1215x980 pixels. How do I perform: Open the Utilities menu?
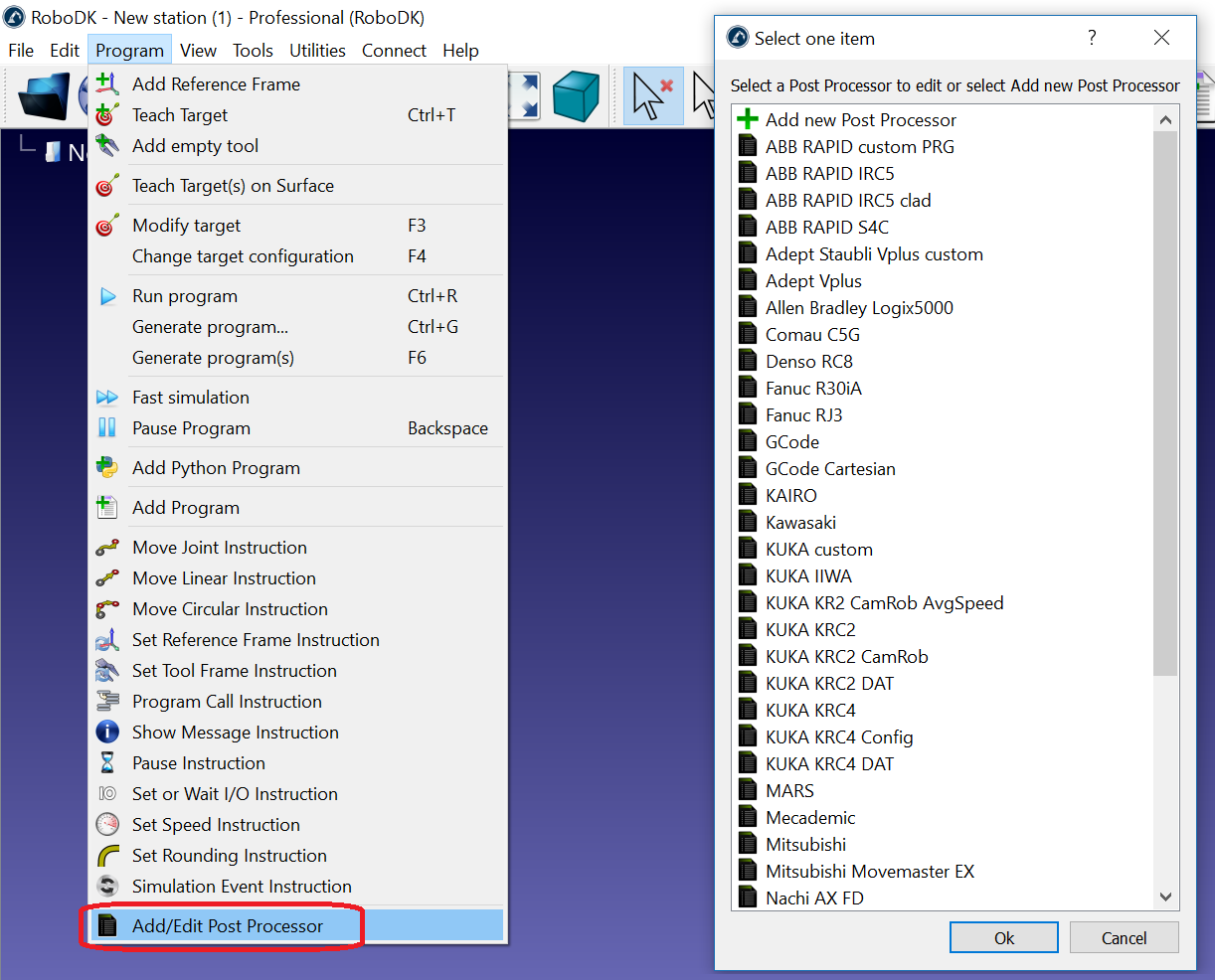click(317, 50)
